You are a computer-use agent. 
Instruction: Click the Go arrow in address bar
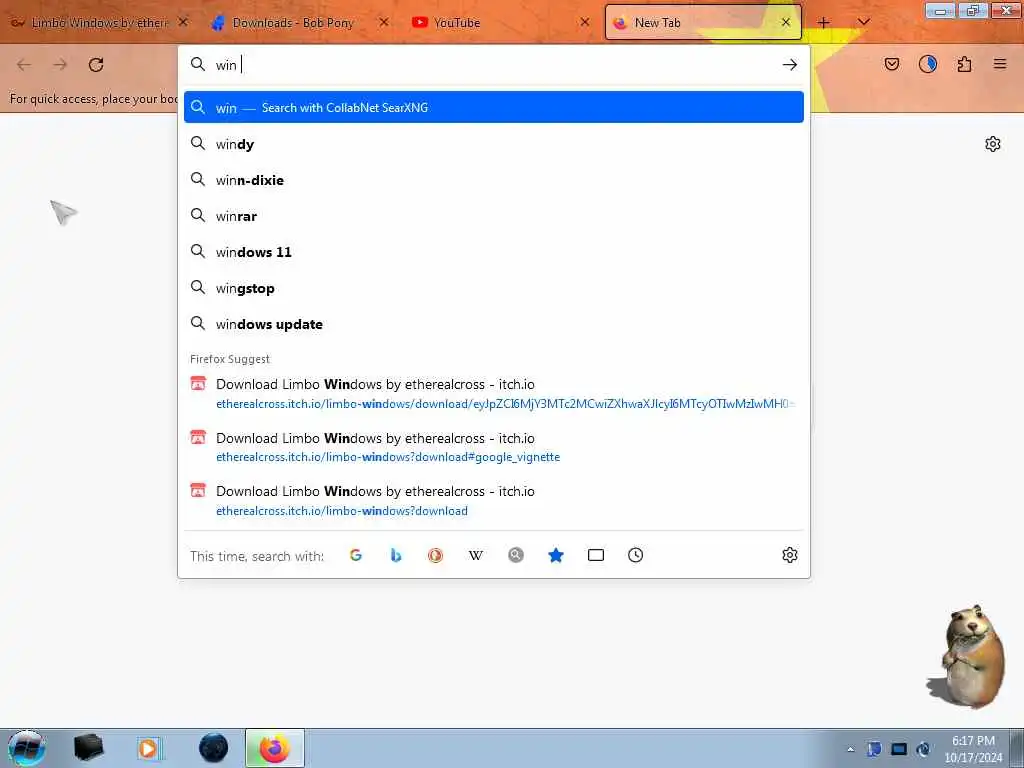pyautogui.click(x=790, y=65)
